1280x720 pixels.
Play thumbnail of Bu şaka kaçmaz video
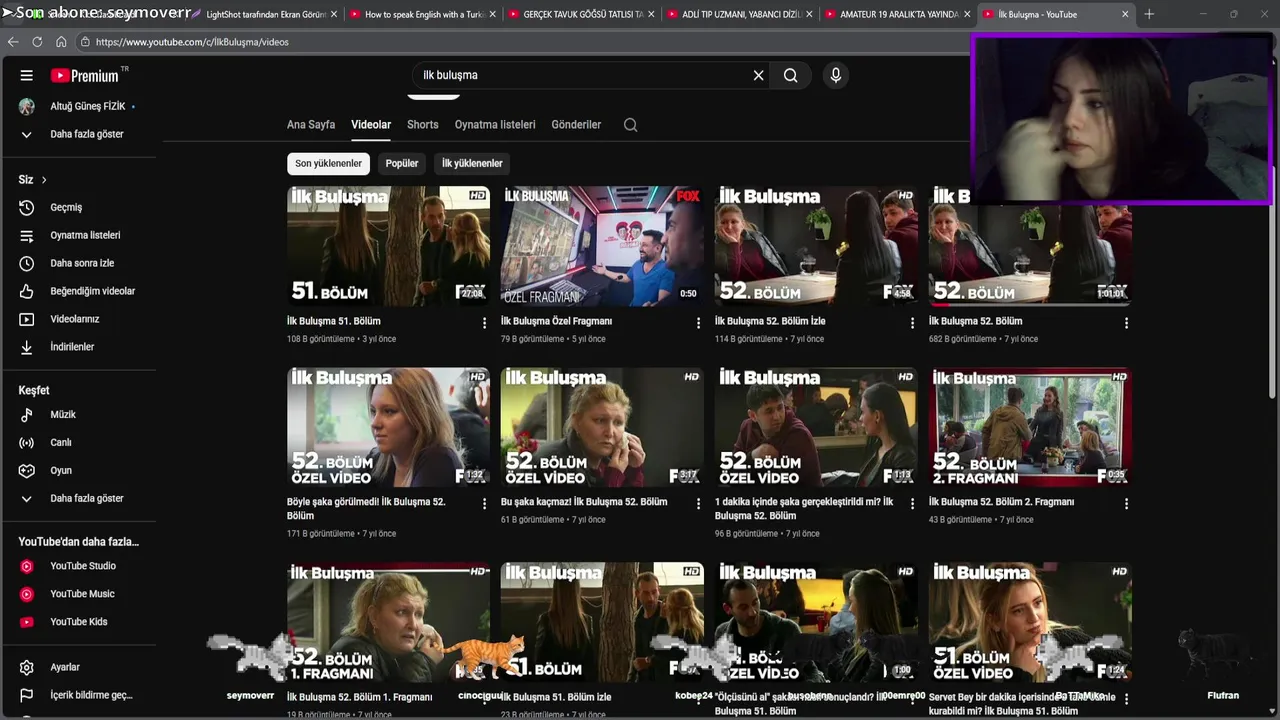click(600, 427)
